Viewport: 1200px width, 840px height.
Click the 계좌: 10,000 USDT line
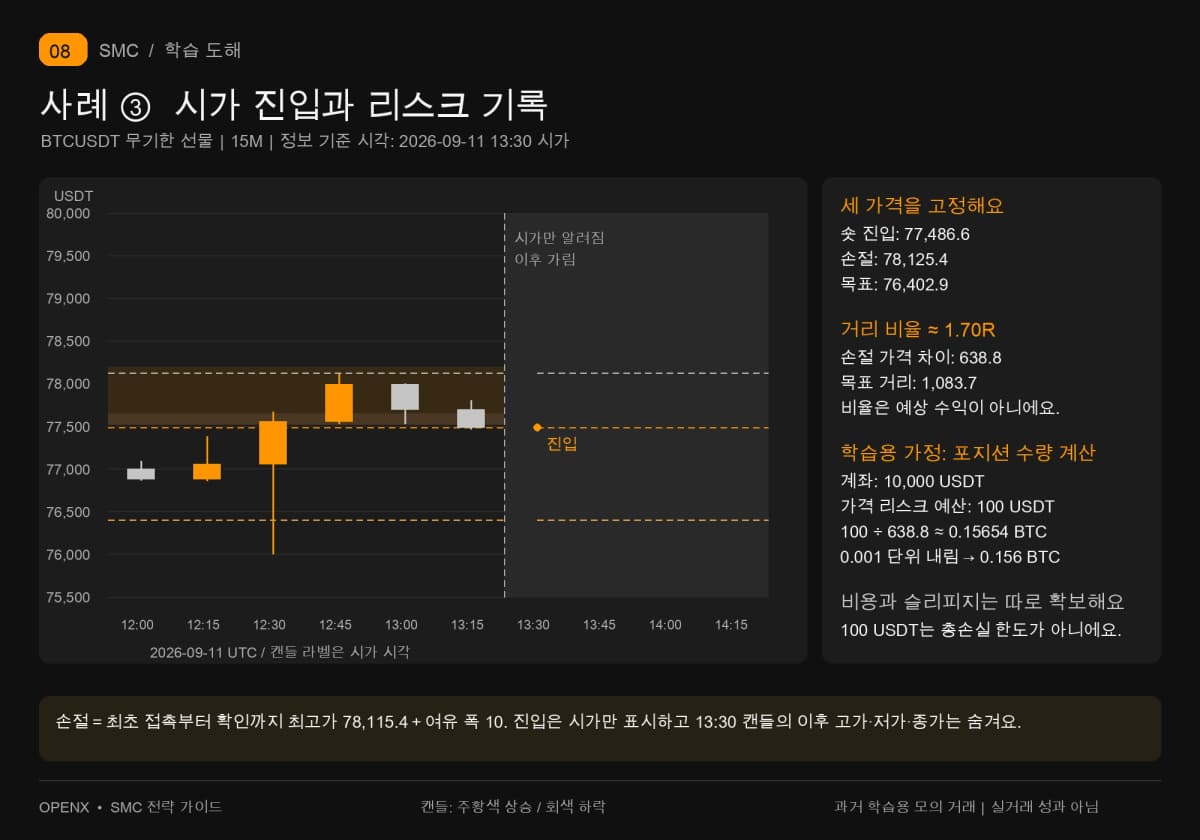click(x=913, y=481)
